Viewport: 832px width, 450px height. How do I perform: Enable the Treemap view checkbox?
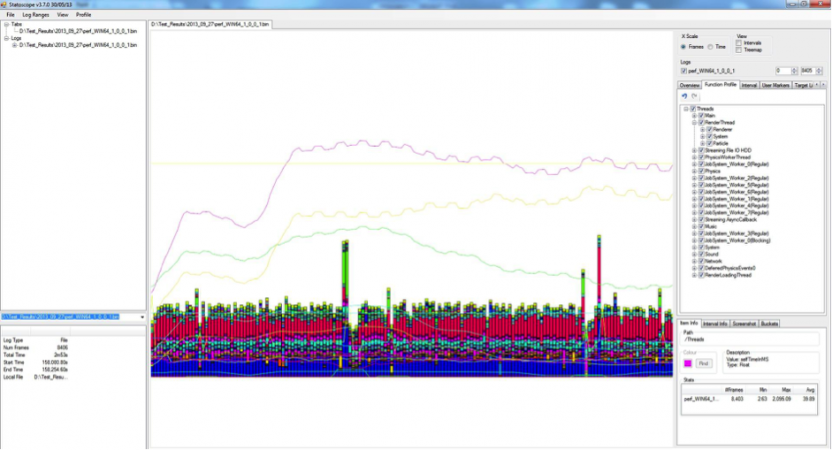pyautogui.click(x=739, y=48)
